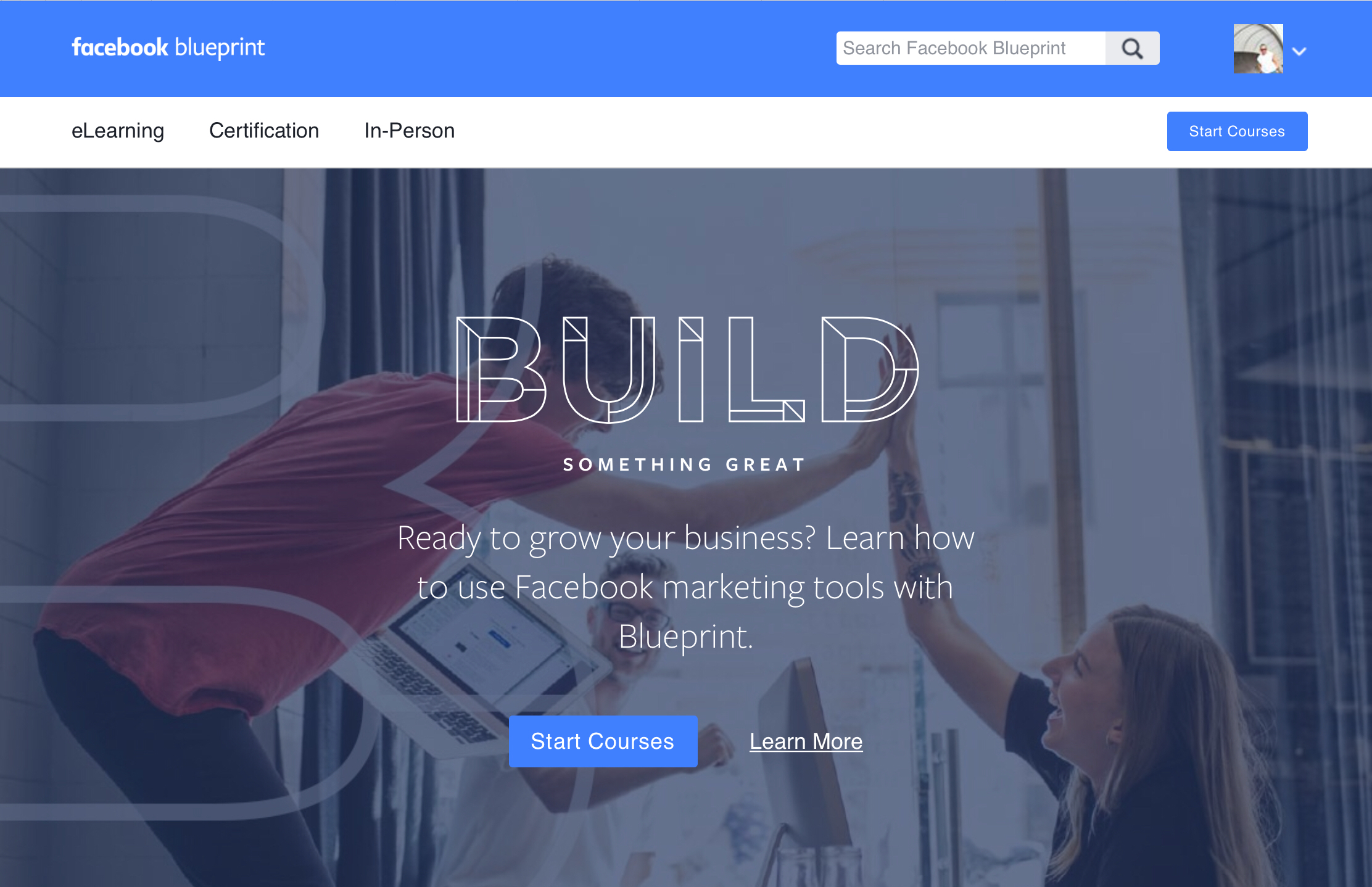Expand the account dropdown chevron
This screenshot has width=1372, height=887.
[x=1299, y=51]
